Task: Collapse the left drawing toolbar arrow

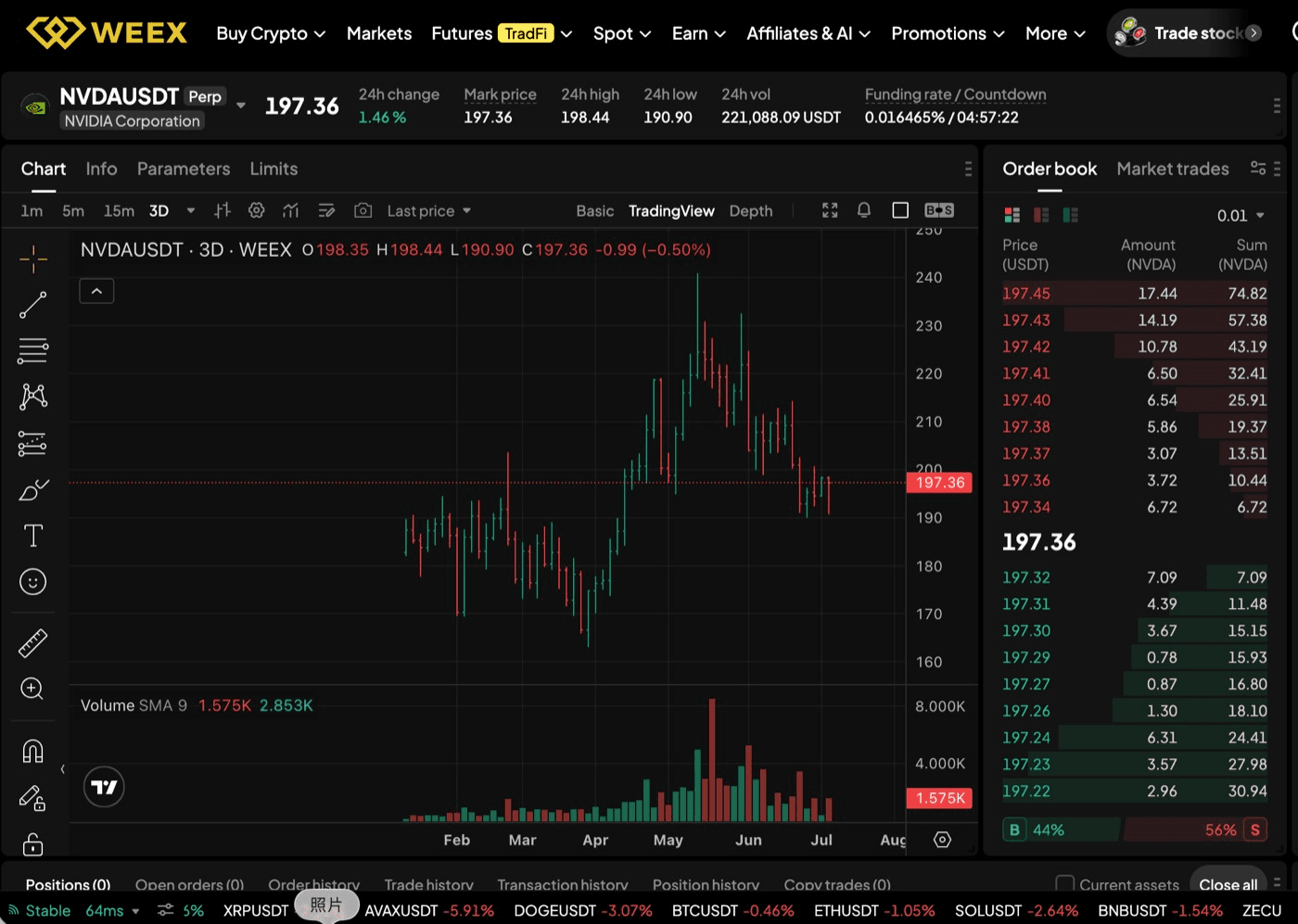Action: point(62,768)
